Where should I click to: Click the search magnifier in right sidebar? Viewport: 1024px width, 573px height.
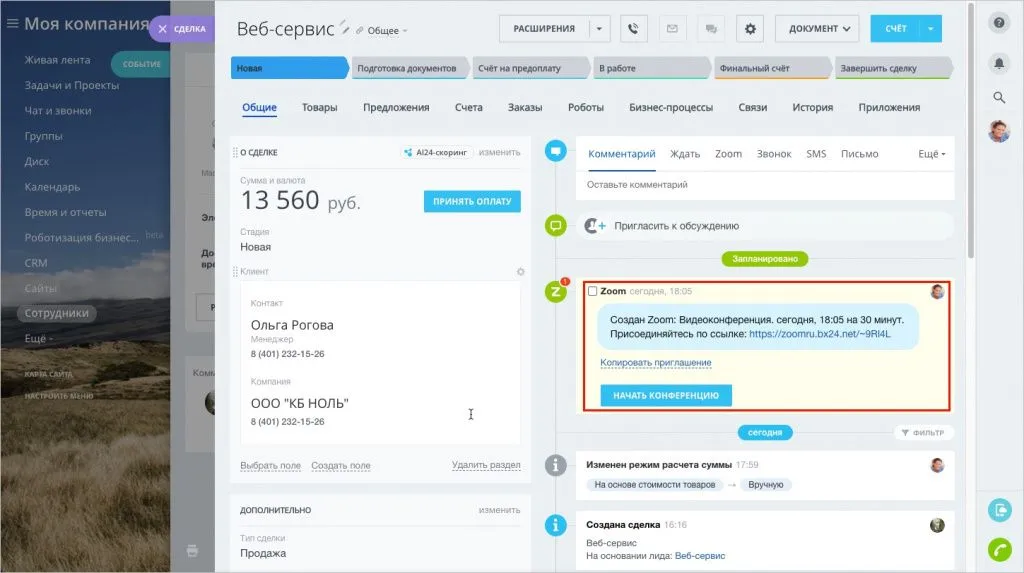pos(999,97)
